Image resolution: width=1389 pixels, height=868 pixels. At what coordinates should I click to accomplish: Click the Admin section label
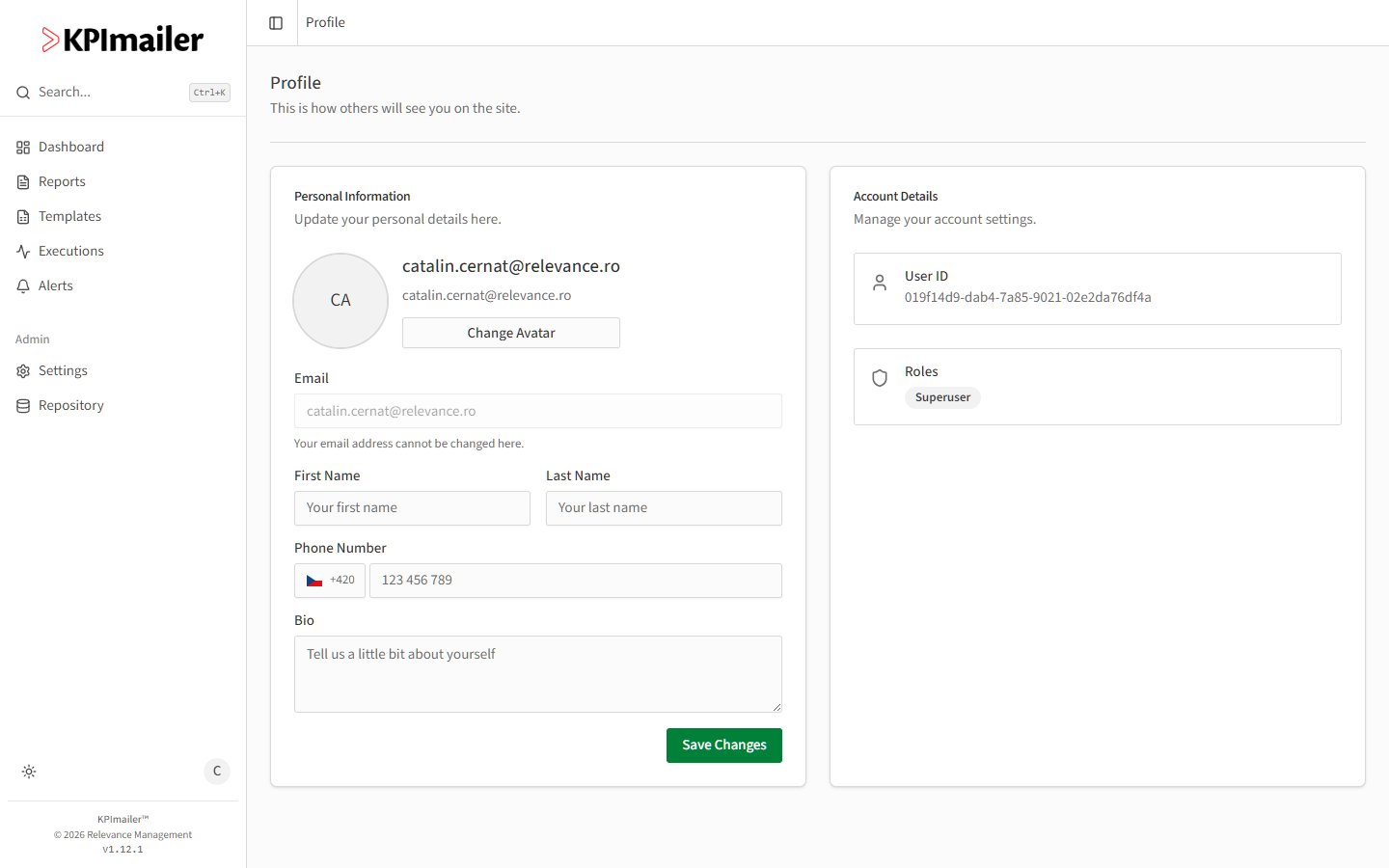[32, 339]
